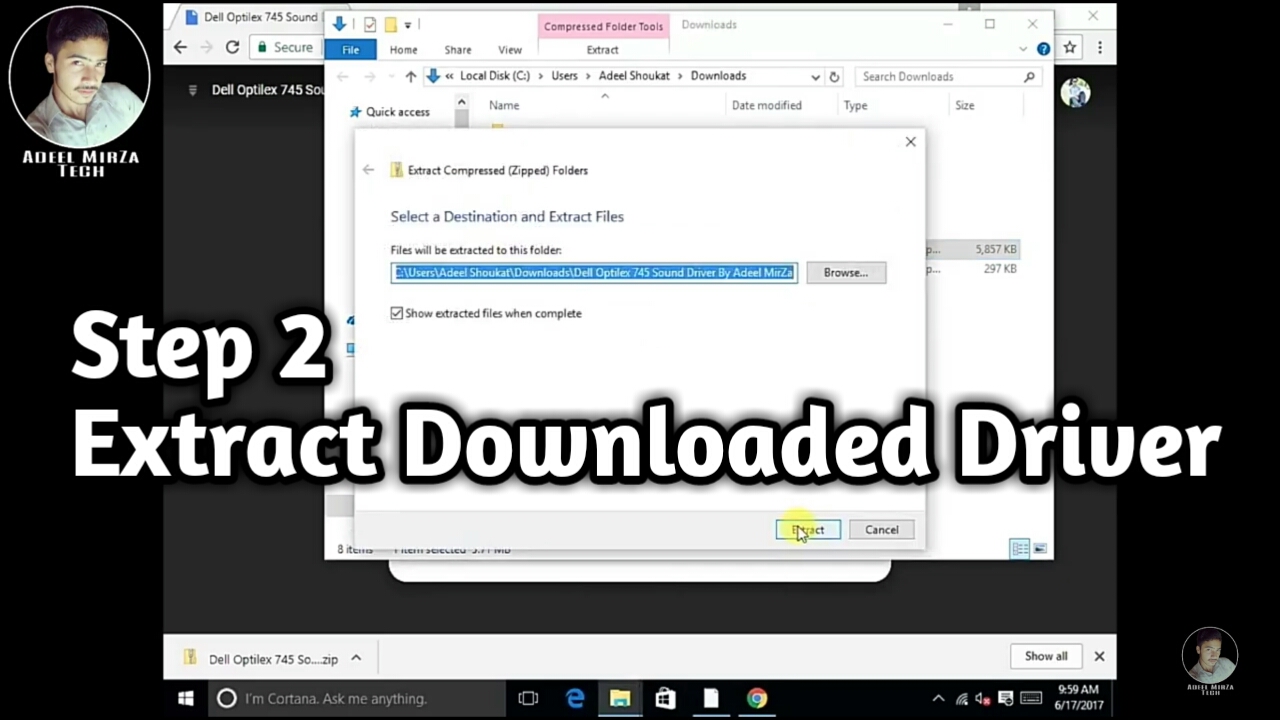Expand the address bar history dropdown
Image resolution: width=1280 pixels, height=720 pixels.
[x=815, y=77]
